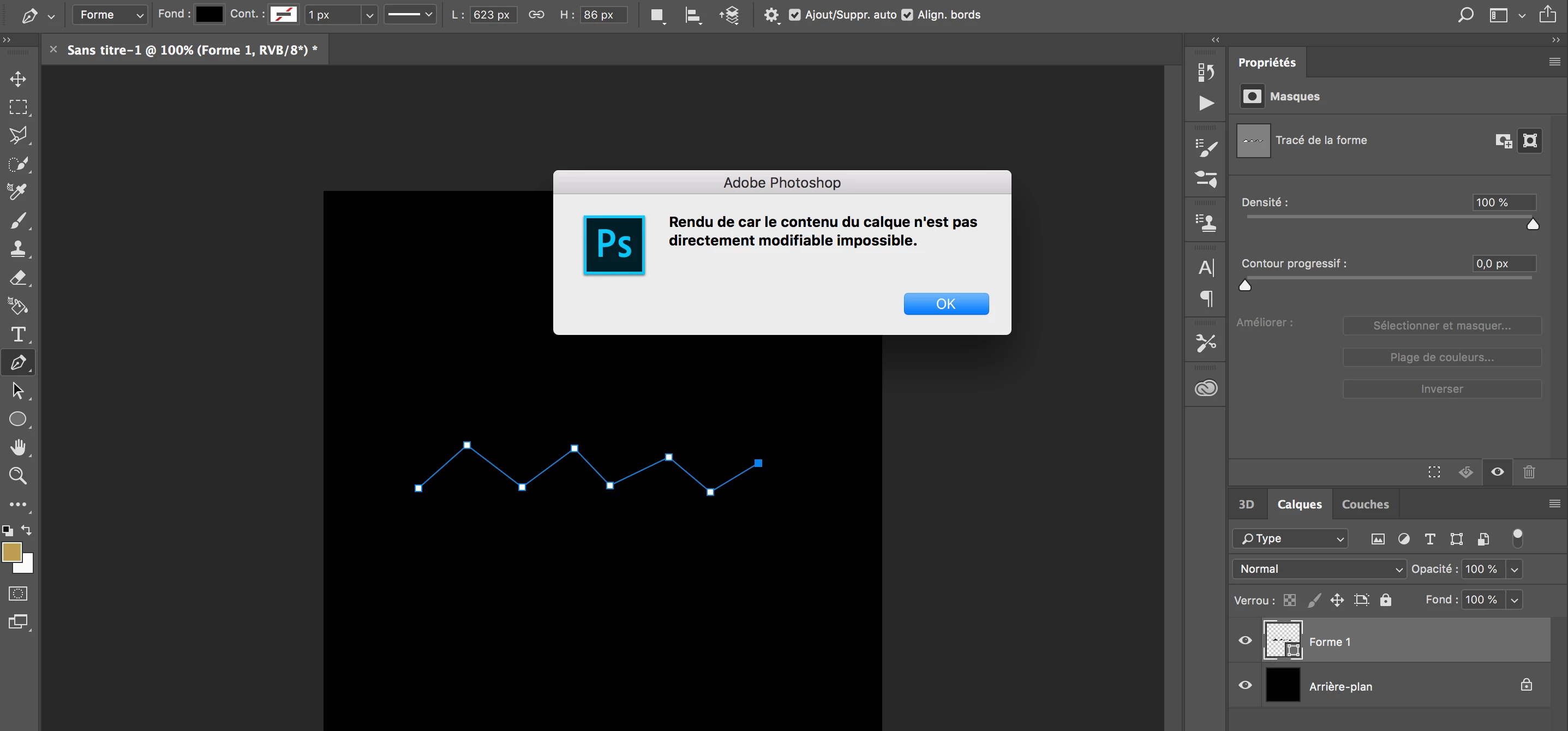Uncheck Ajout/Suppr. auto checkbox

point(794,15)
